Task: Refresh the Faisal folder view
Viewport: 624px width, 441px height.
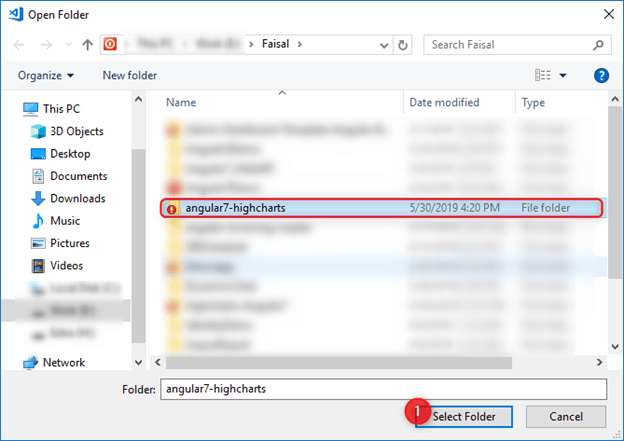Action: 403,45
